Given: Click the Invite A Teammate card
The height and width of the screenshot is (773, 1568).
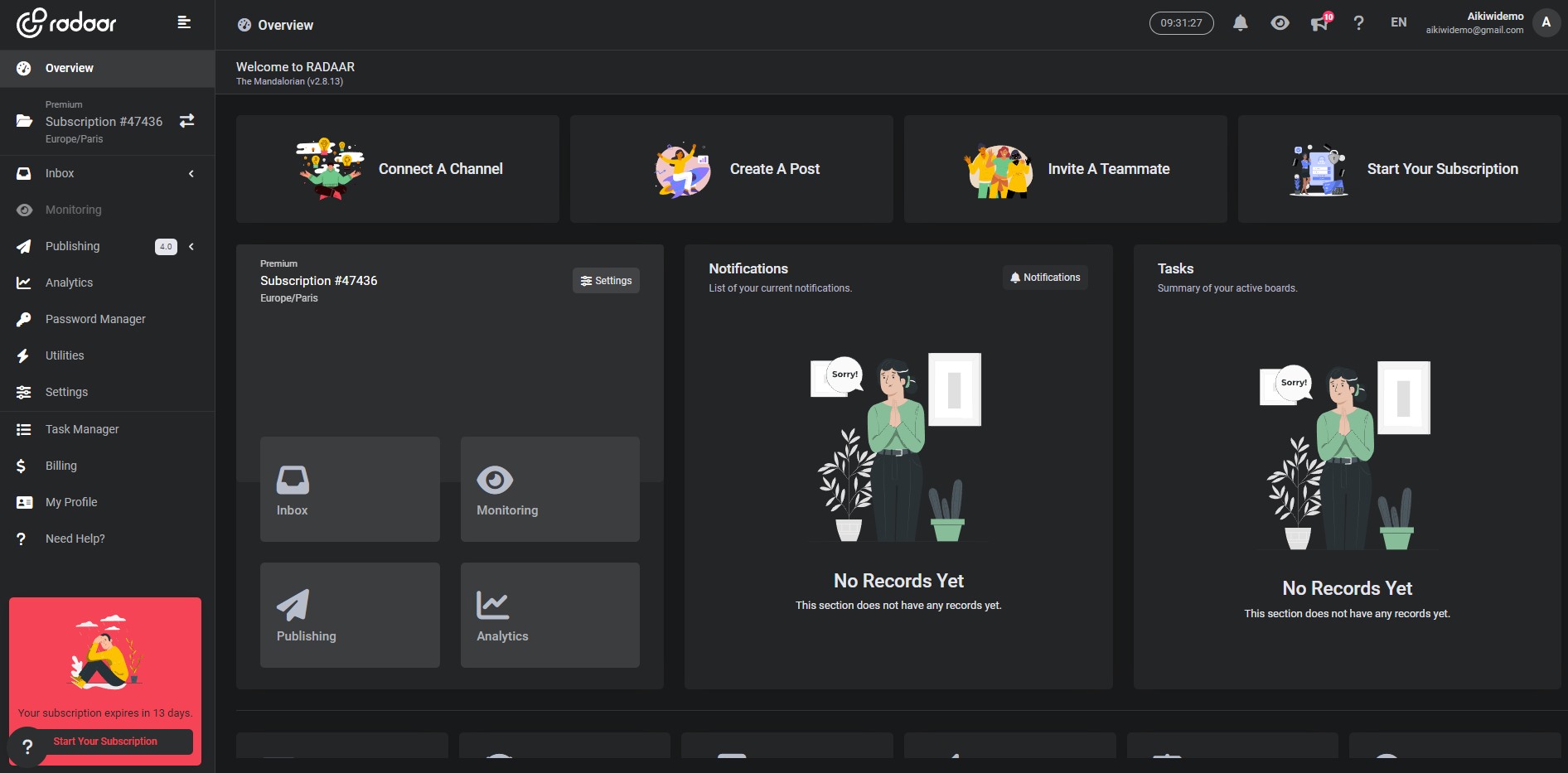Looking at the screenshot, I should point(1066,169).
